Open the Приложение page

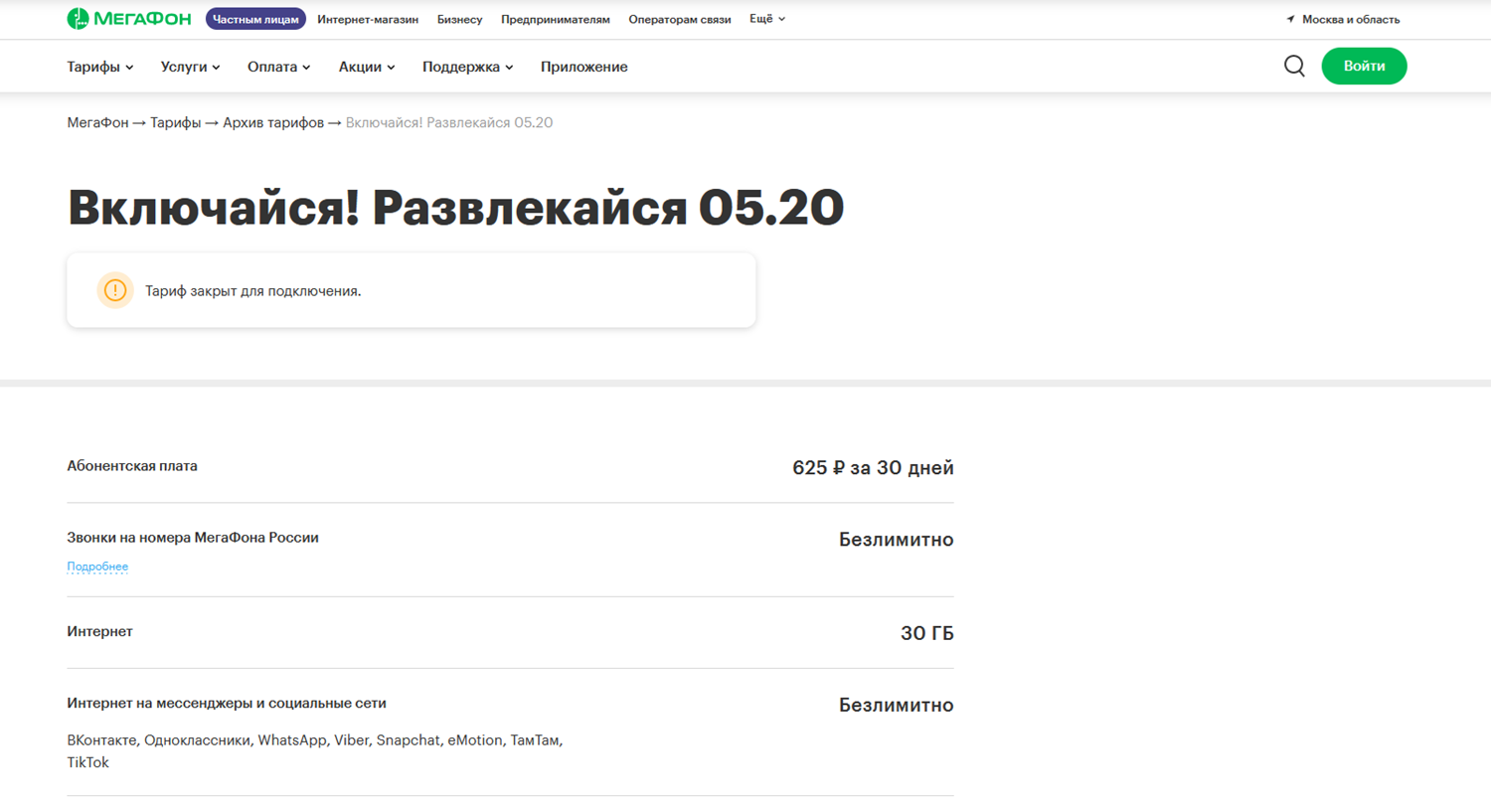pyautogui.click(x=584, y=67)
